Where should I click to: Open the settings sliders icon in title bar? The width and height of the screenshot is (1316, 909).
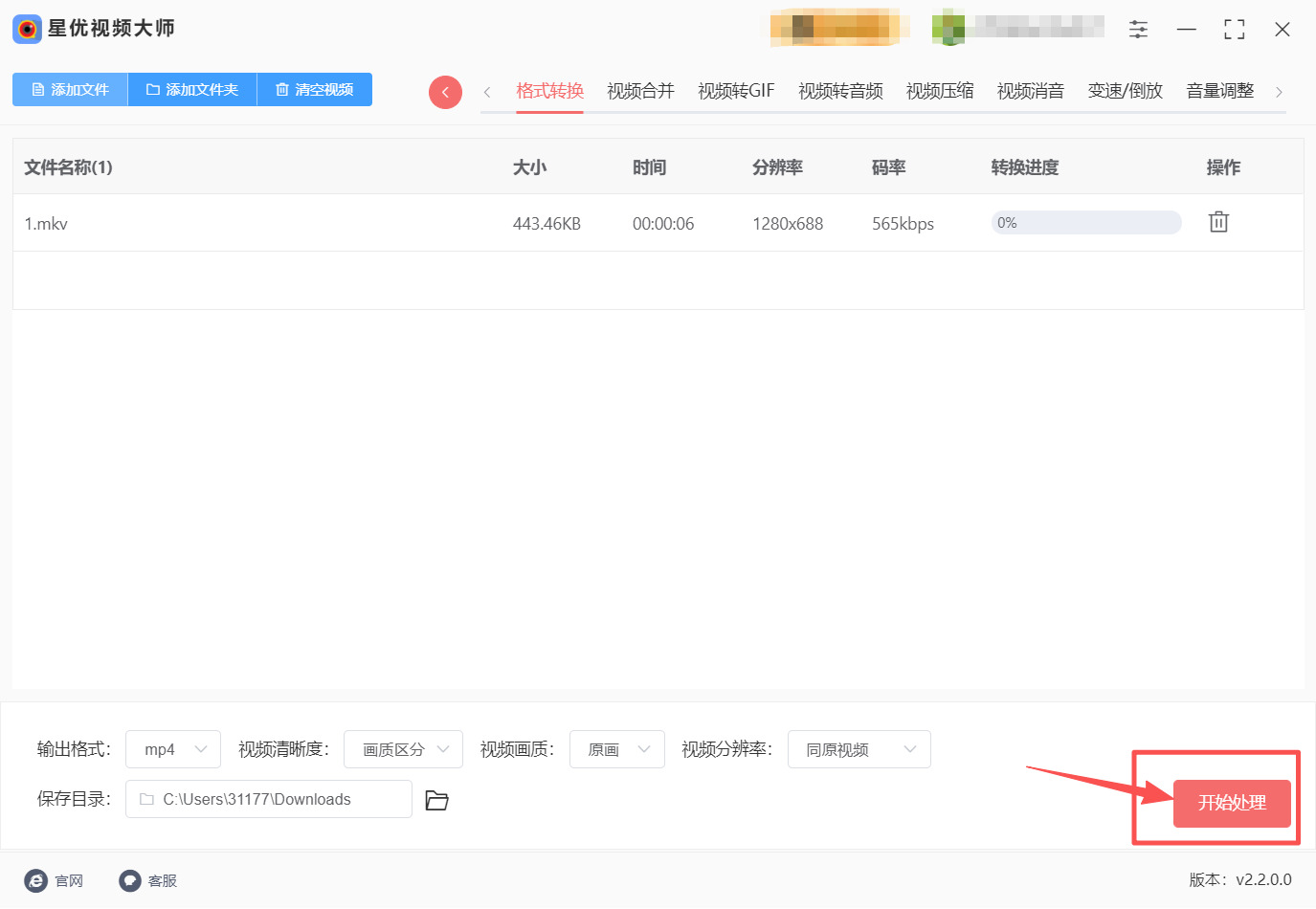click(1138, 30)
